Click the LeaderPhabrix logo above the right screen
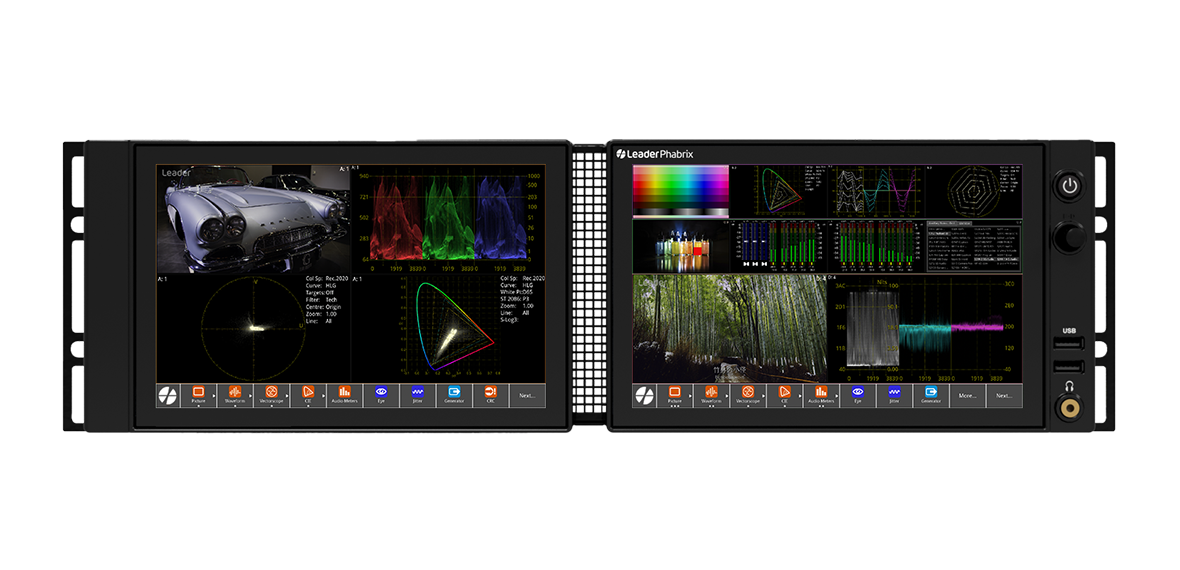 (x=655, y=154)
